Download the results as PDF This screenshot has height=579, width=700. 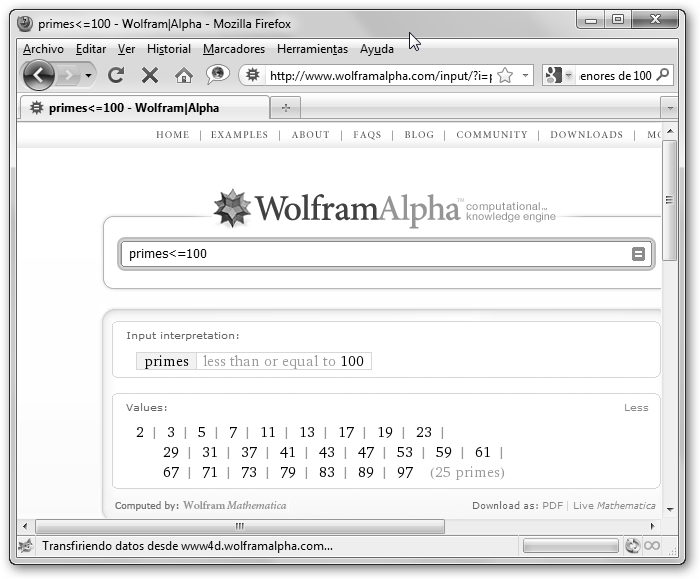pyautogui.click(x=552, y=506)
